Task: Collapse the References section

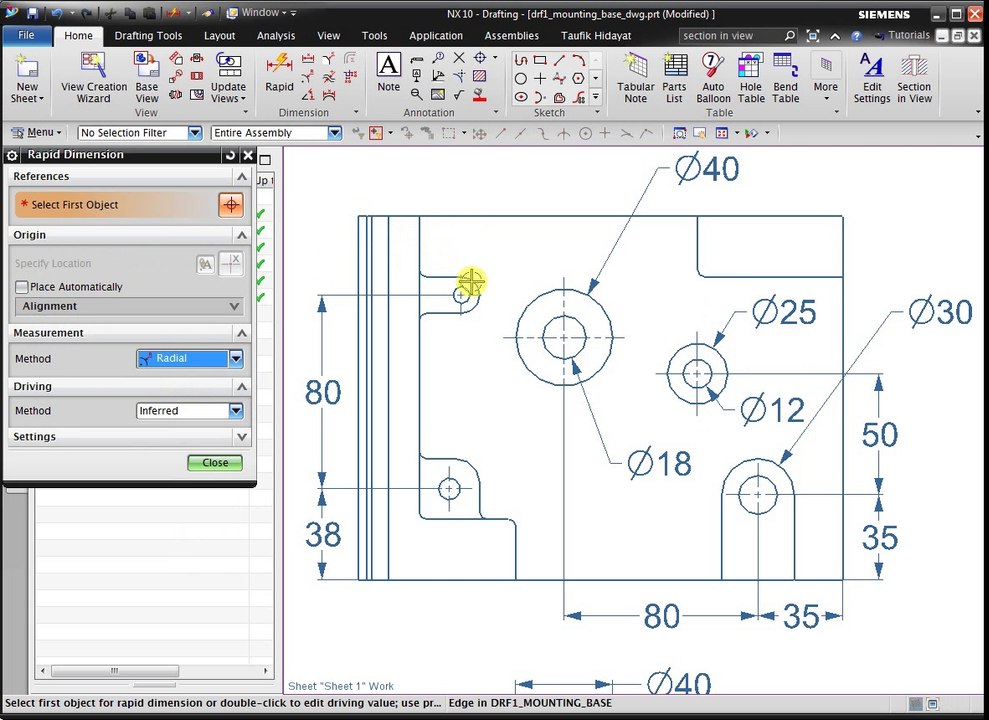Action: point(242,177)
